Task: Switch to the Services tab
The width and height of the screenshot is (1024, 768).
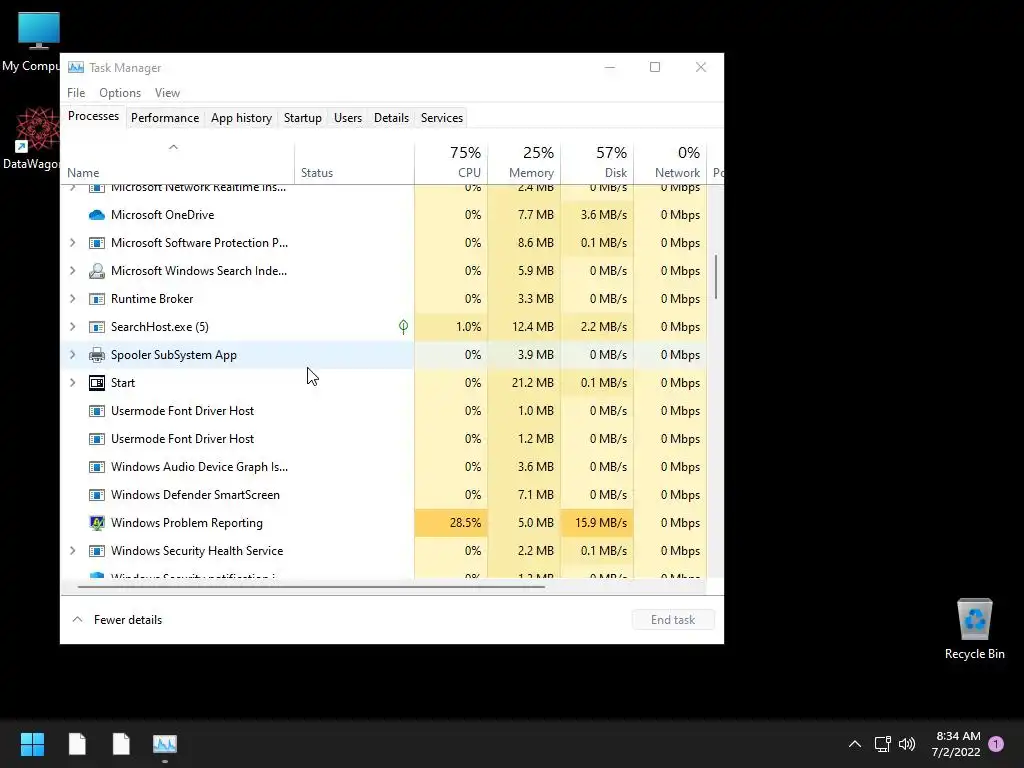Action: pos(441,118)
